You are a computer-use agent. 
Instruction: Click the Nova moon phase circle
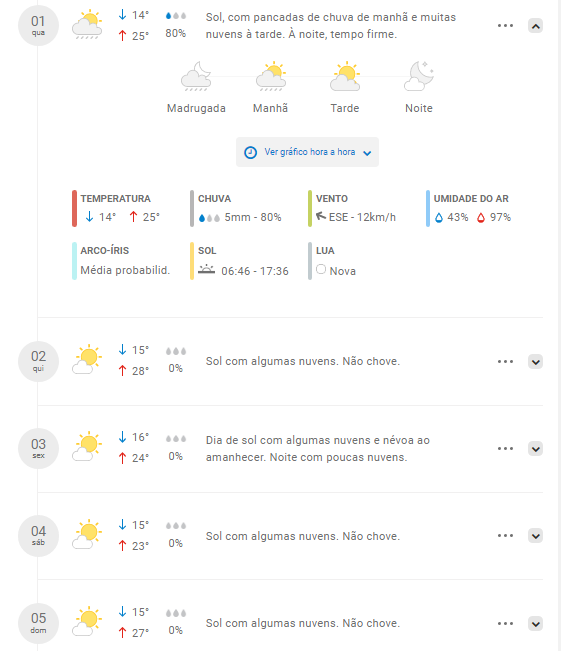[321, 269]
